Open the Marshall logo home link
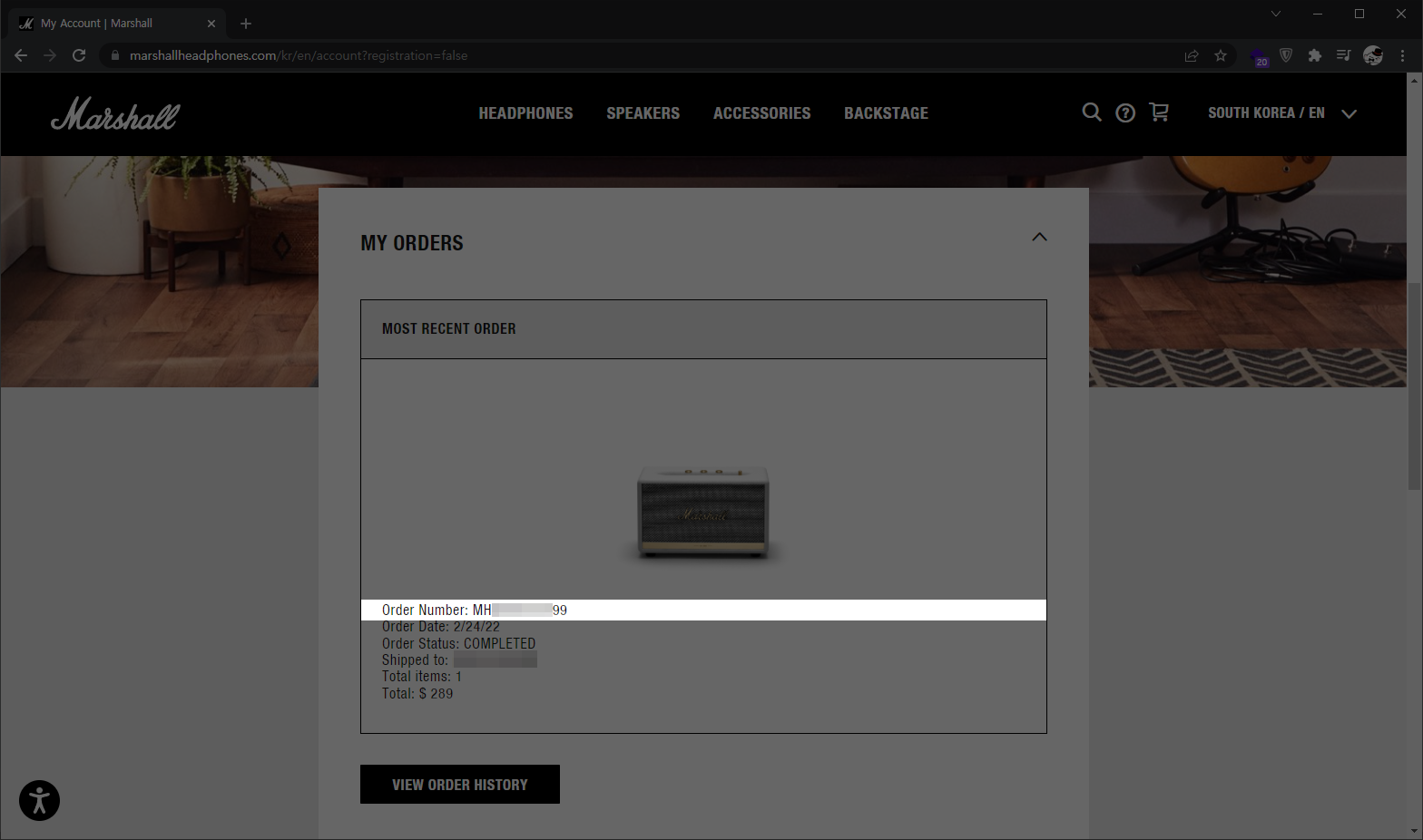 click(115, 113)
